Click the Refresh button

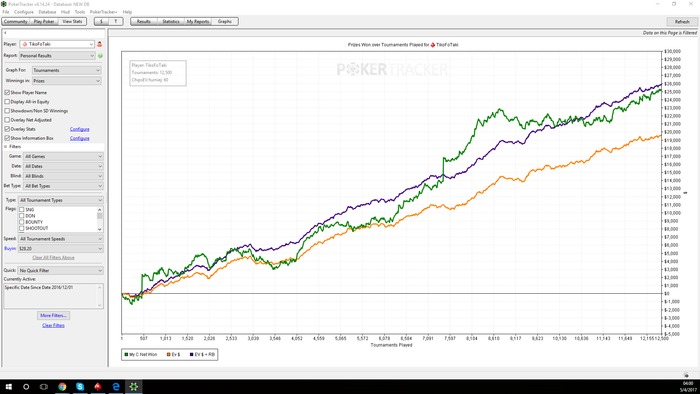tap(682, 21)
